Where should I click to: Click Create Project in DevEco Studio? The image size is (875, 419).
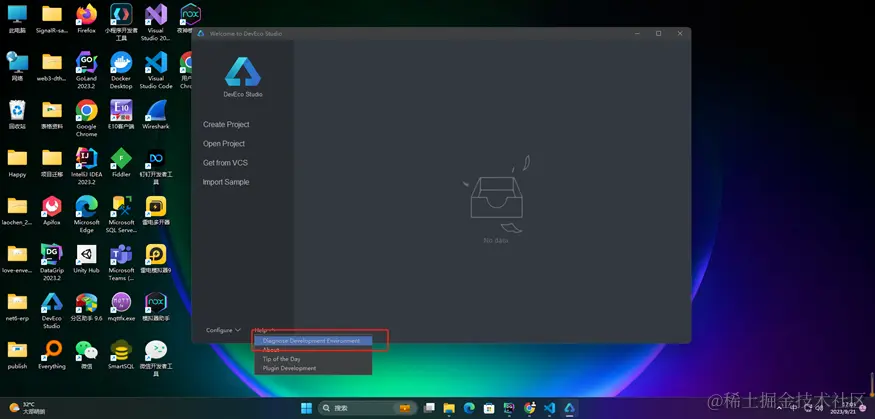[226, 124]
